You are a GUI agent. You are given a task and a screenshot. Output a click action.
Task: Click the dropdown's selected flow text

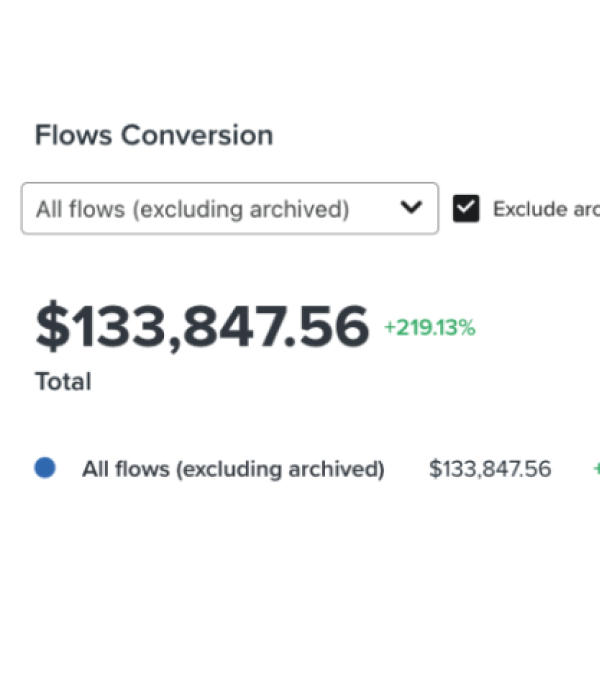tap(193, 209)
